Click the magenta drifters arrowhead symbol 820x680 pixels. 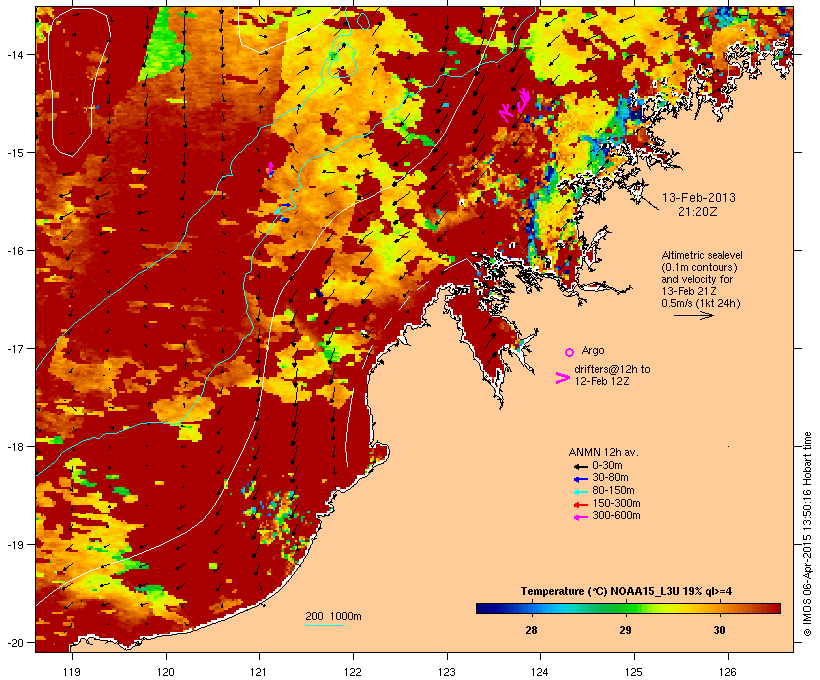tap(563, 378)
